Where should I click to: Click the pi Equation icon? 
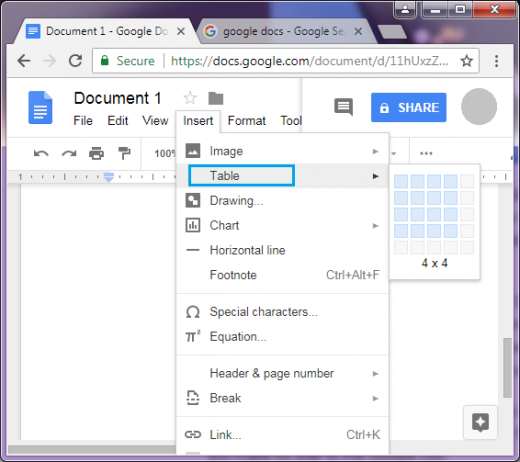coord(193,336)
